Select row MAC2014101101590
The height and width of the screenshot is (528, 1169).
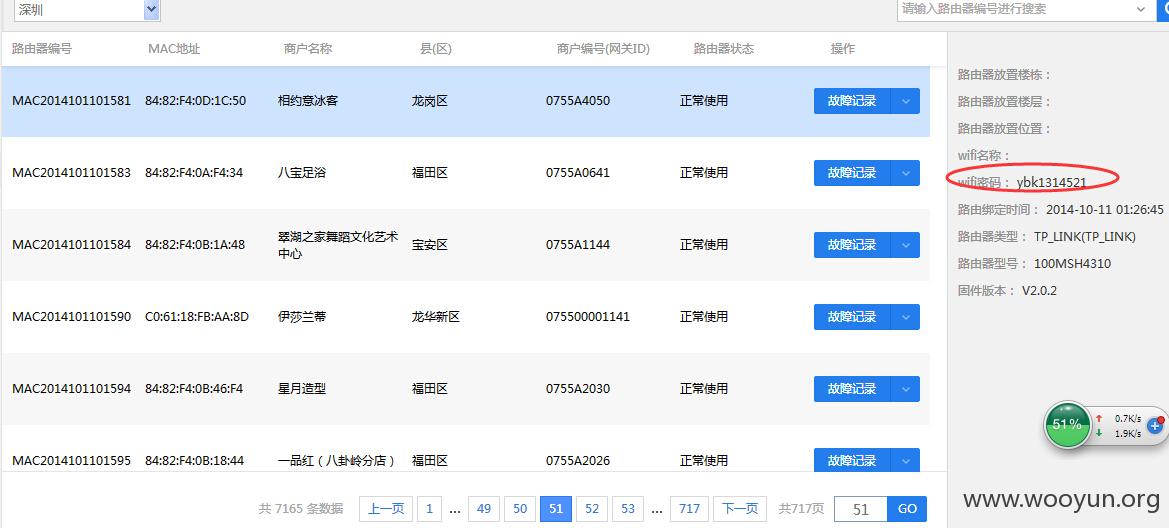[465, 317]
